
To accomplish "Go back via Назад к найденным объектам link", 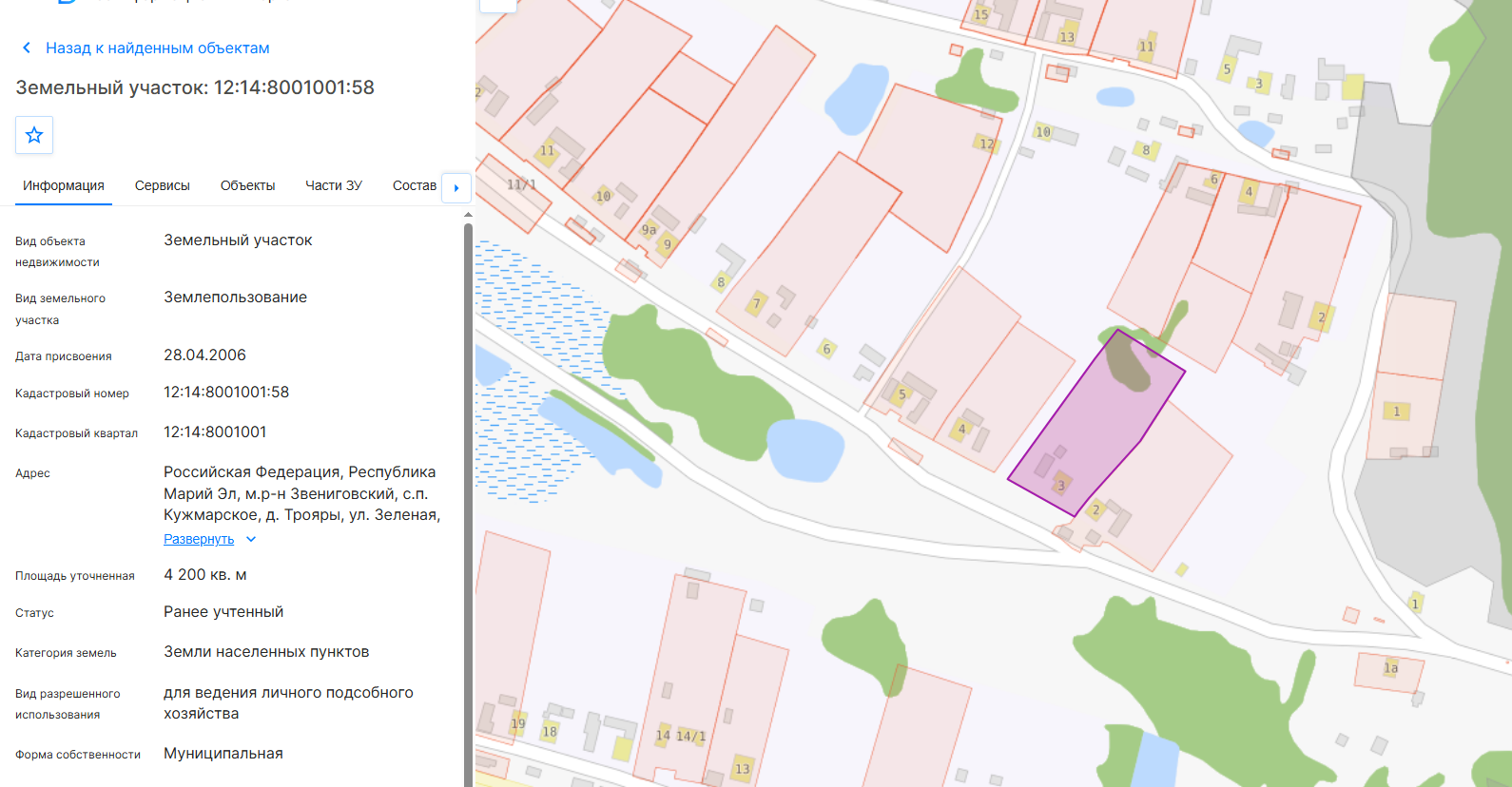I will [x=157, y=48].
